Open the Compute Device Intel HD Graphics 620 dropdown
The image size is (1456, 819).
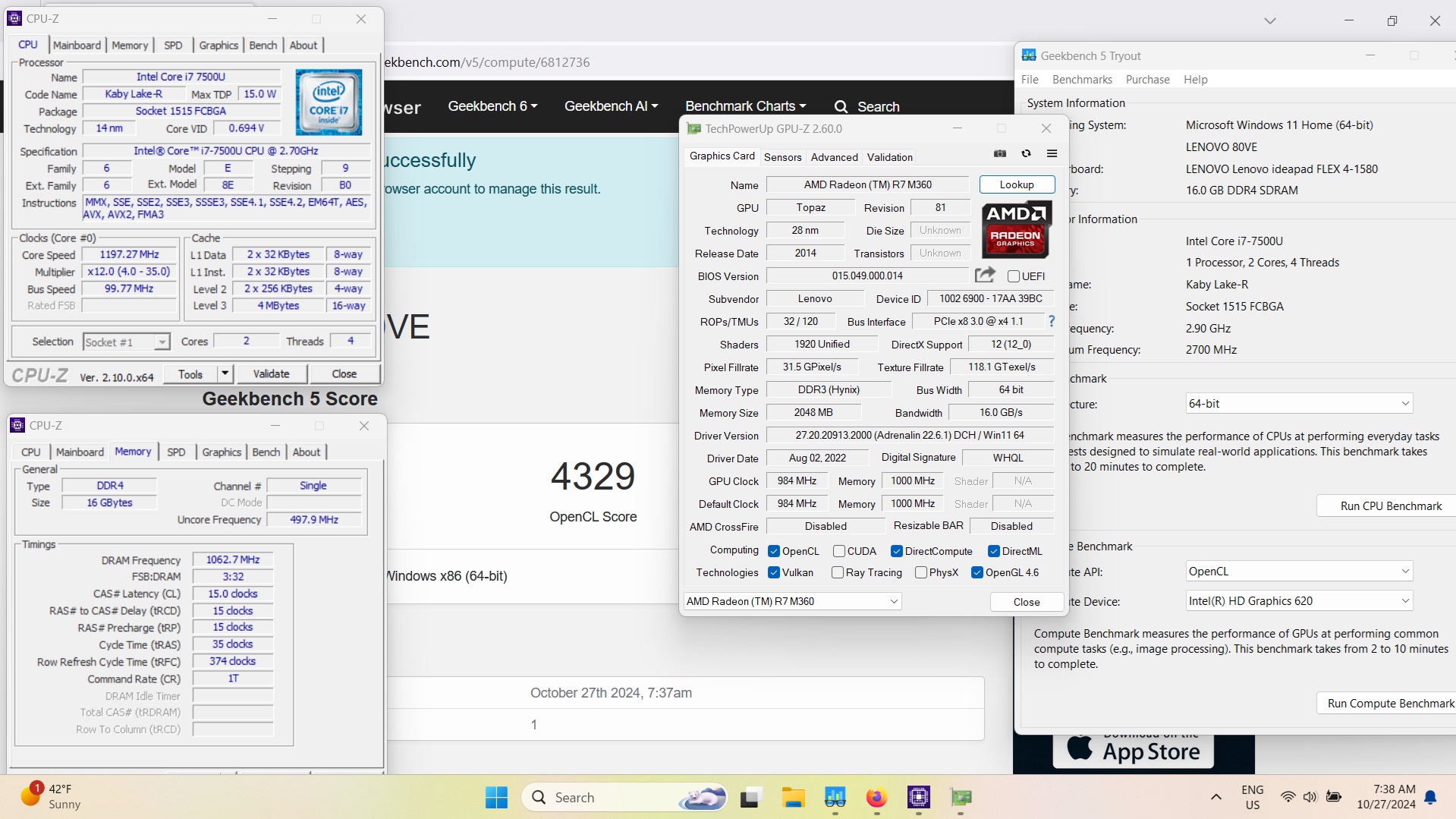(1299, 601)
